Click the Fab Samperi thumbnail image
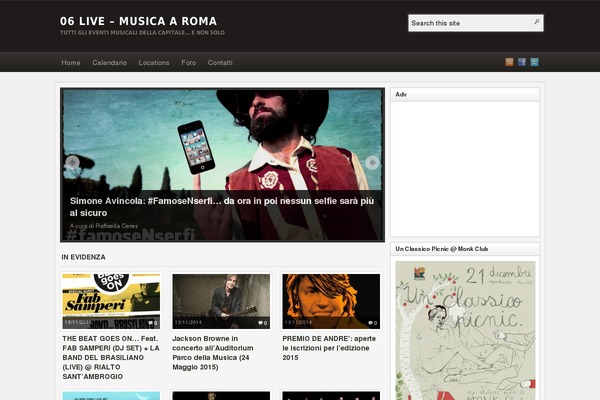Viewport: 600px width, 400px height. pos(111,301)
